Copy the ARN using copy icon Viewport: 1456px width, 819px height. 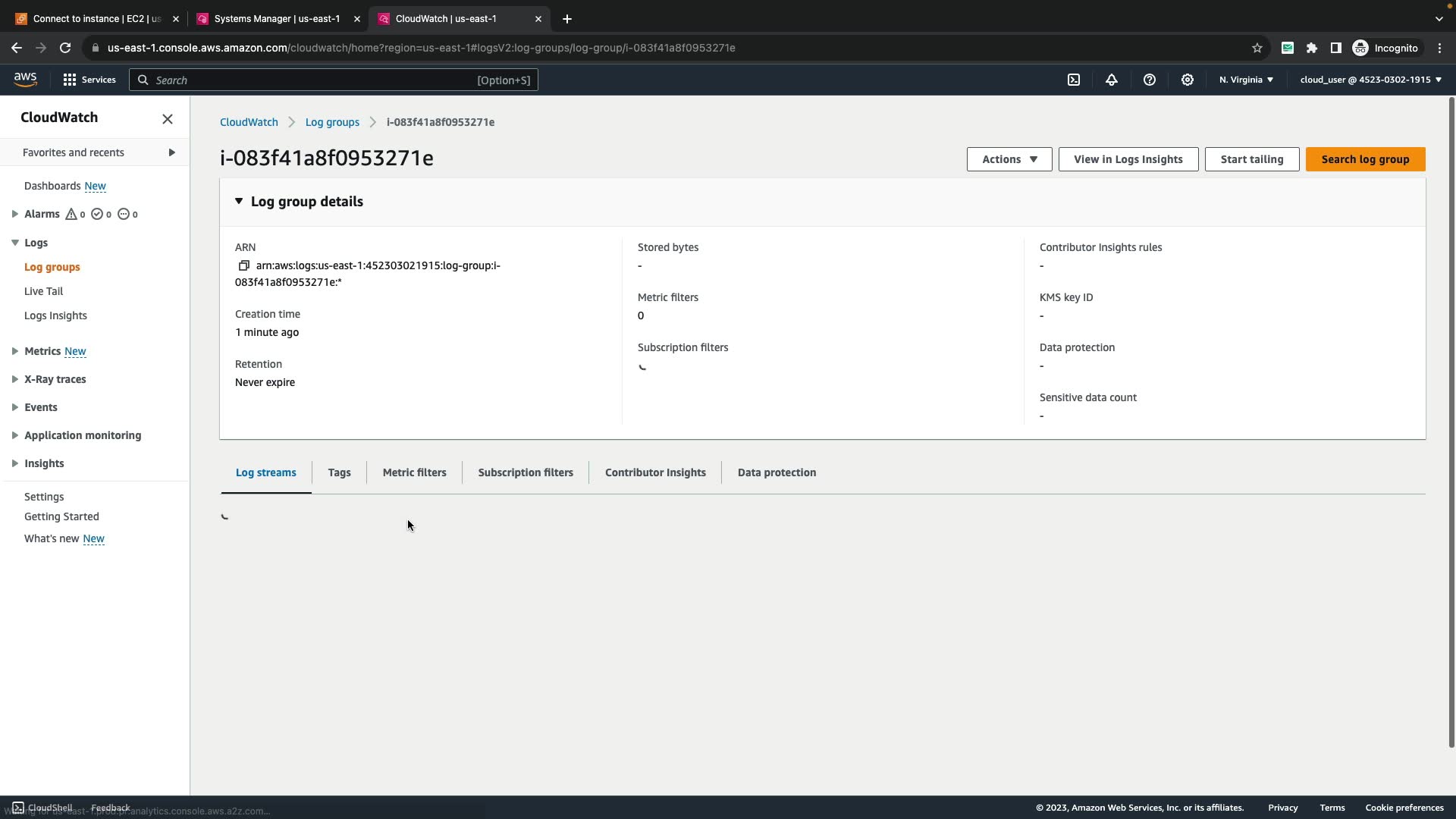[243, 265]
